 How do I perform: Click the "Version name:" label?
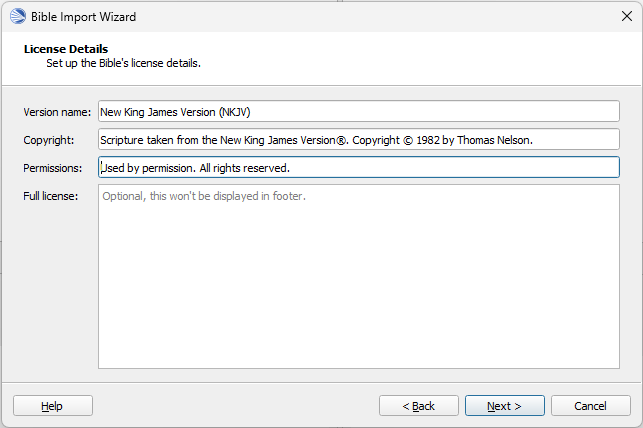coord(57,112)
